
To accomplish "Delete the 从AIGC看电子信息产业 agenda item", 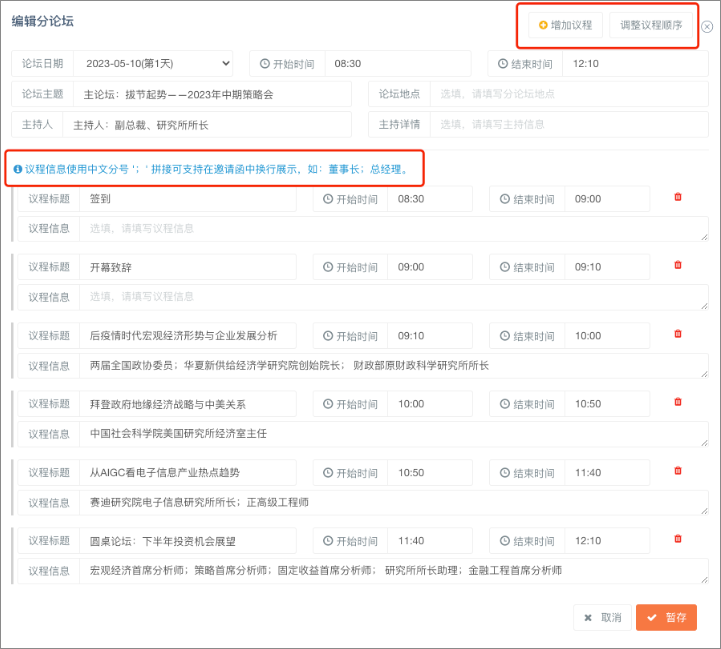I will pos(678,471).
